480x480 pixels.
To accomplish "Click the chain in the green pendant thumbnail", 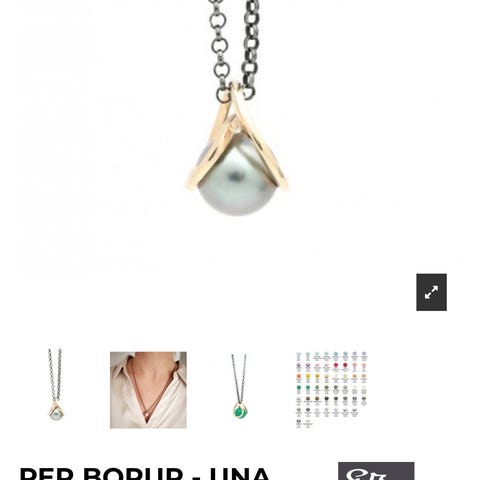I will (239, 378).
